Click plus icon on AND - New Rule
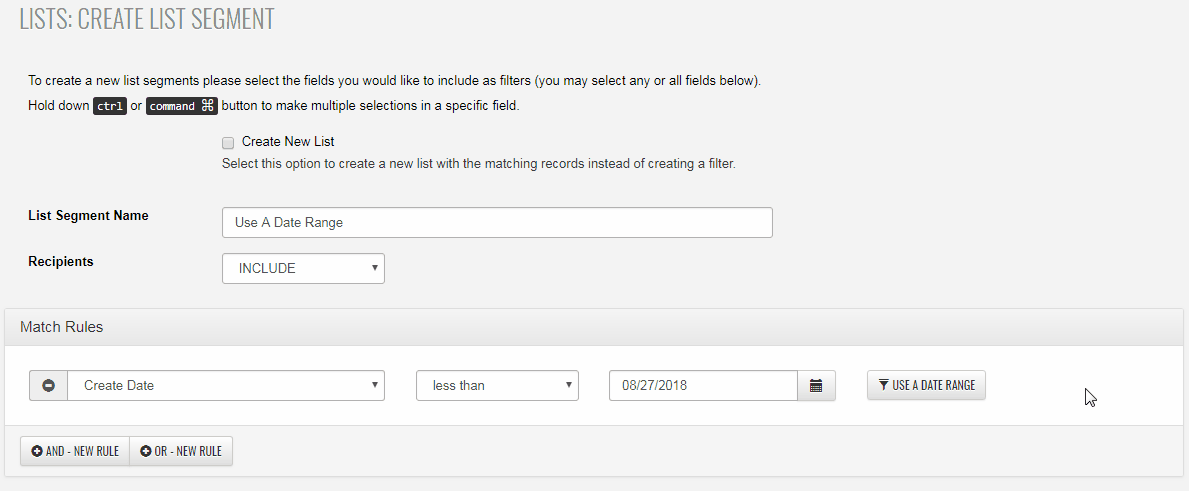Image resolution: width=1189 pixels, height=491 pixels. tap(37, 451)
